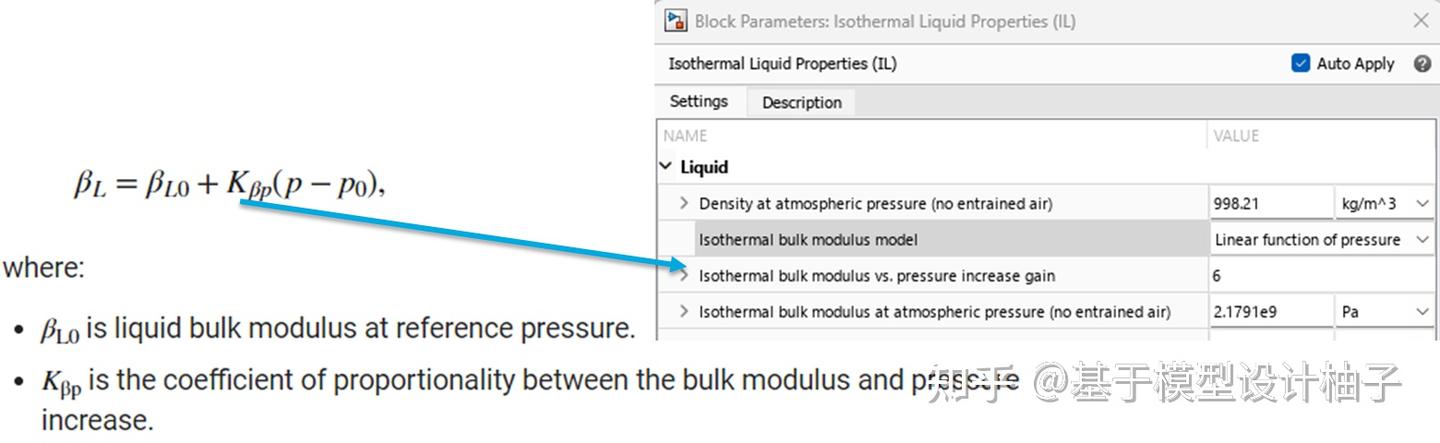Click the Block Parameters window icon

pyautogui.click(x=677, y=20)
